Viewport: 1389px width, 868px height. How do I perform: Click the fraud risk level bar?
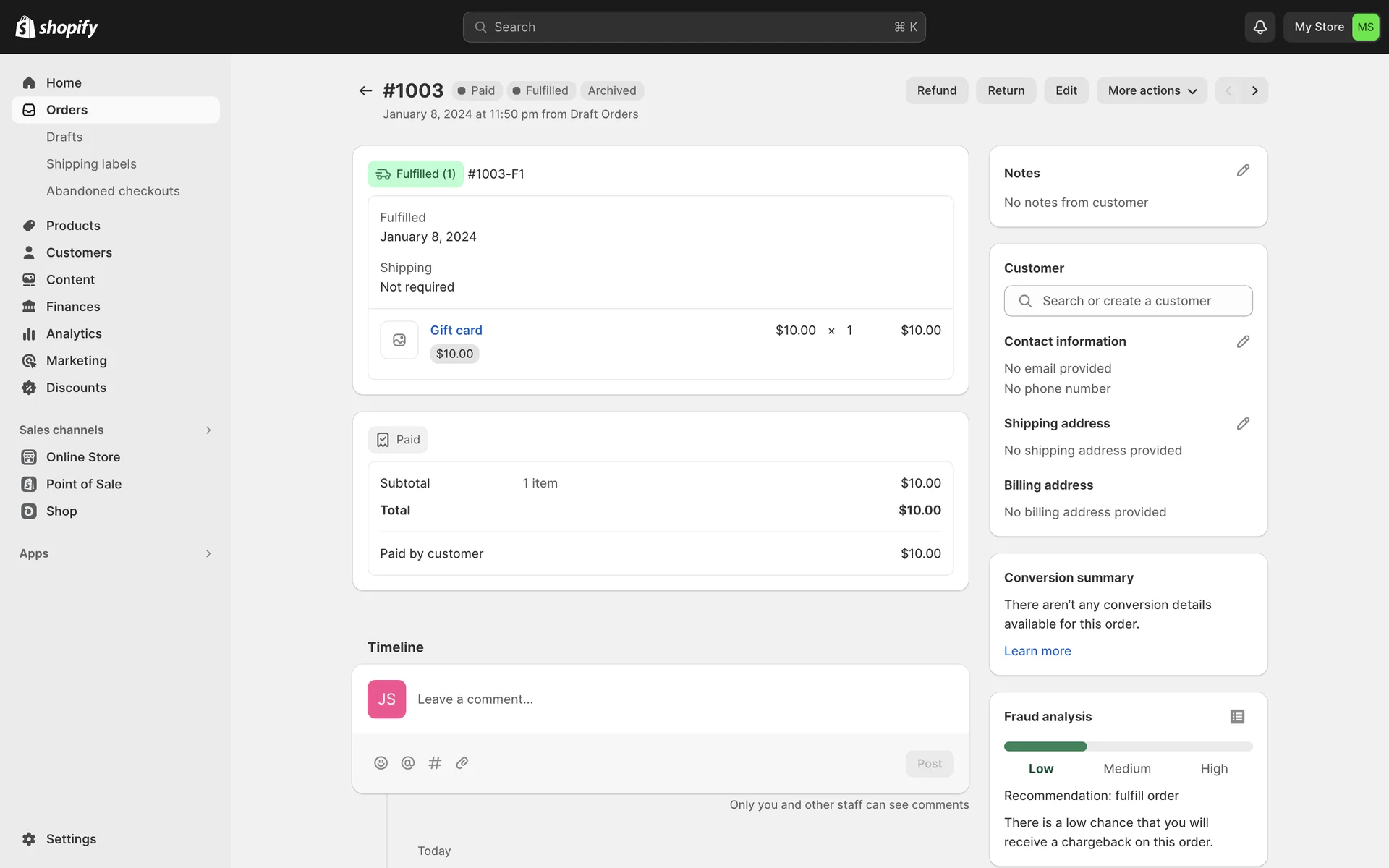click(1127, 746)
